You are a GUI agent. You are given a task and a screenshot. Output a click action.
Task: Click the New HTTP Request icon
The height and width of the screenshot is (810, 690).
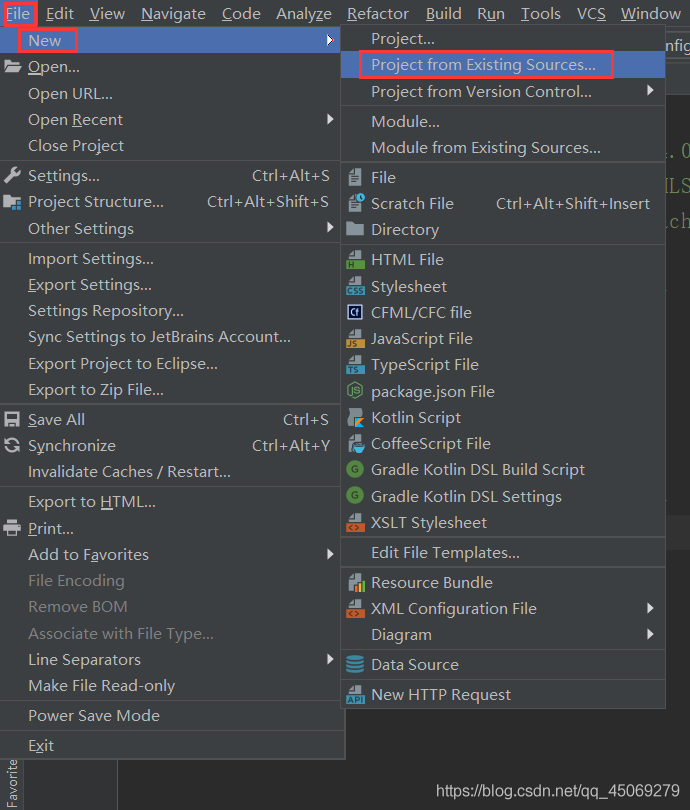click(x=355, y=695)
